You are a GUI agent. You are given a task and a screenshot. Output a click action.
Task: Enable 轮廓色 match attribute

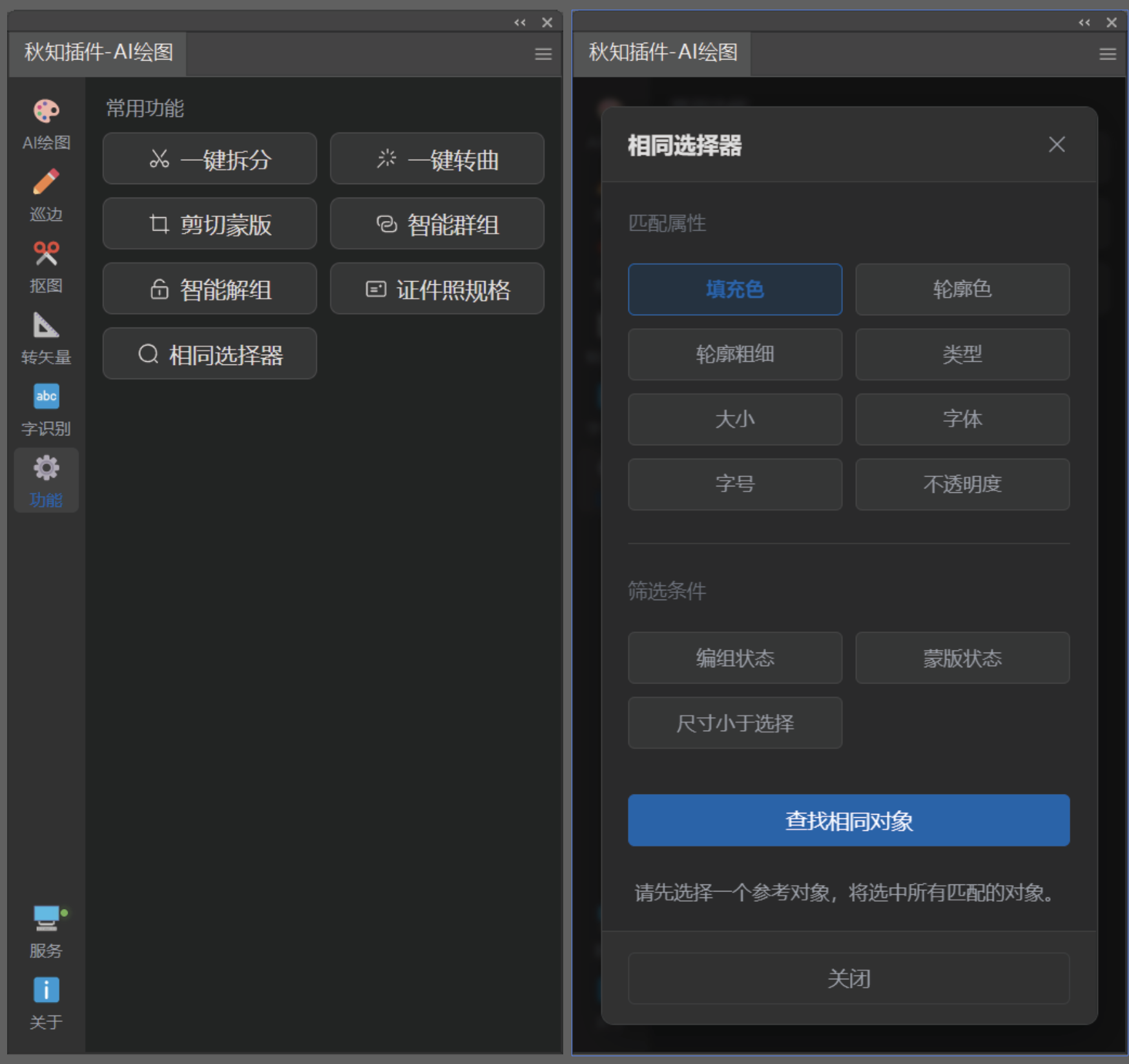point(962,289)
